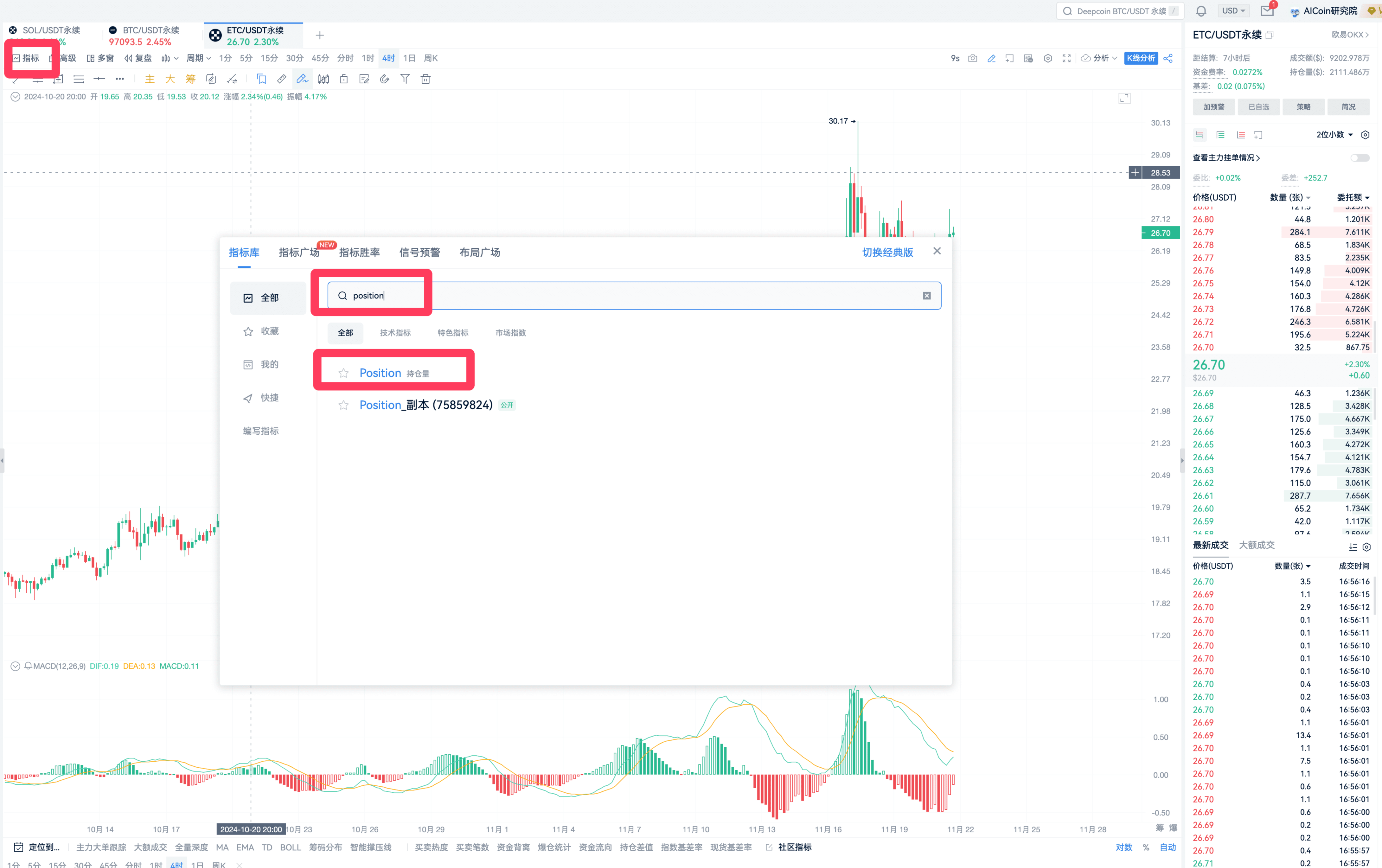Select 特色指标 filter tab

[x=453, y=333]
